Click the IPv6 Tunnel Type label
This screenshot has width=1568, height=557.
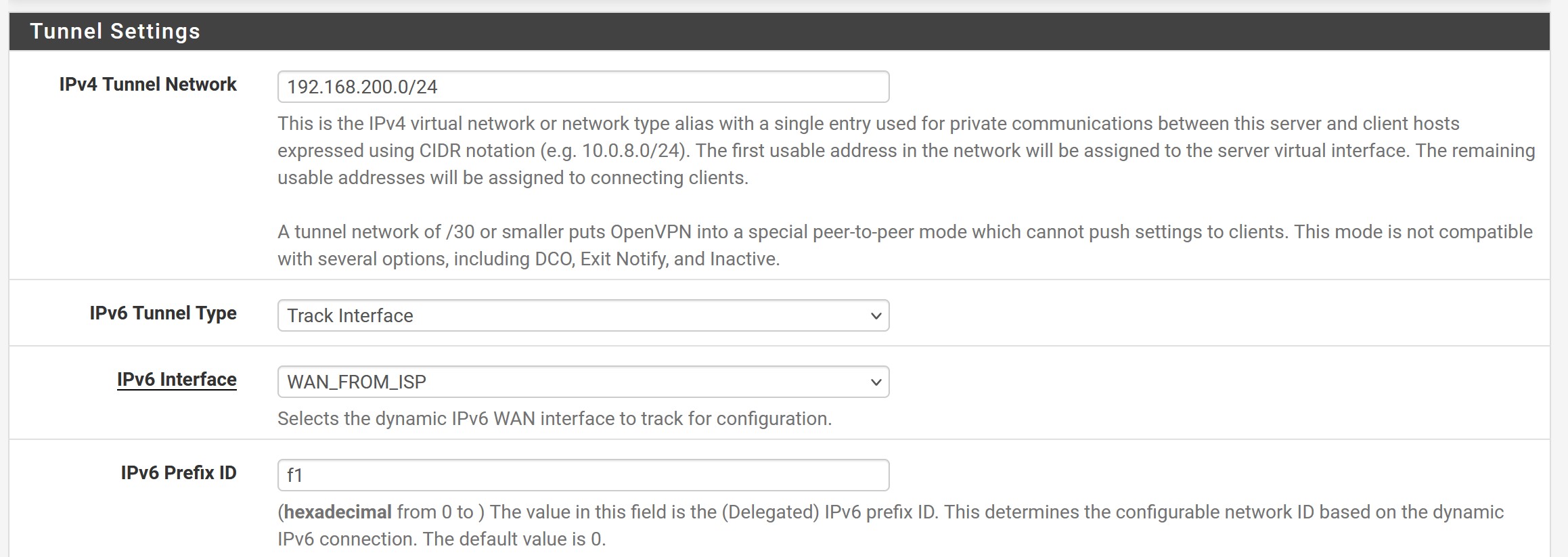pos(163,313)
